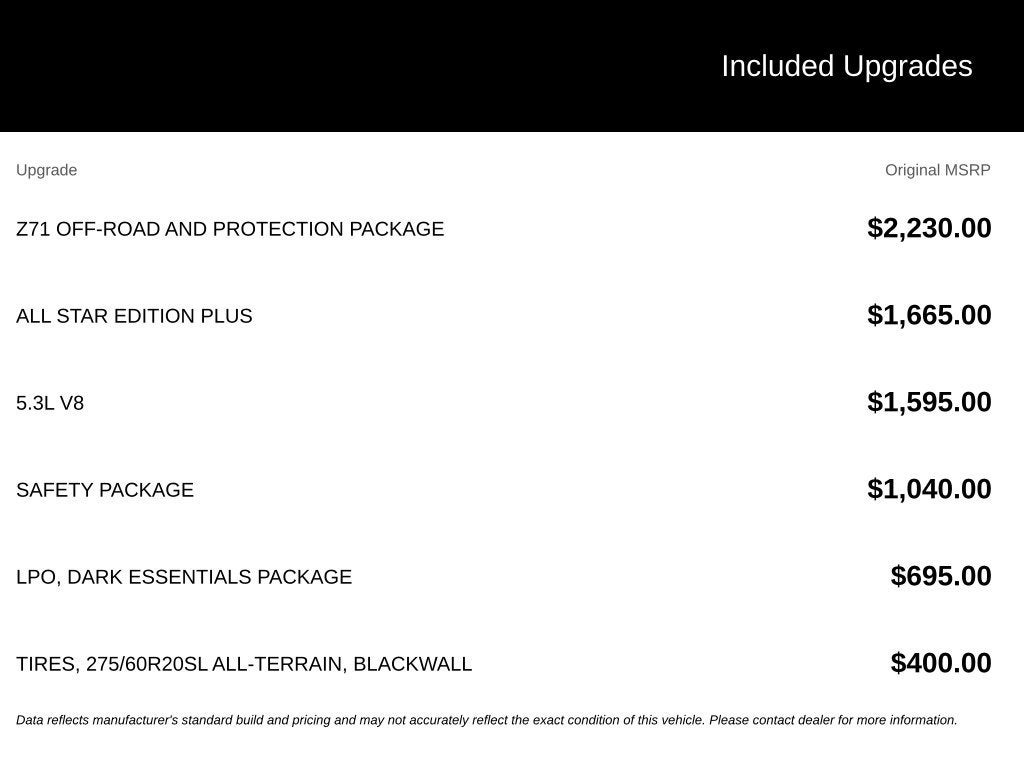Click the $1,595.00 price value
Viewport: 1024px width, 768px height.
[929, 402]
